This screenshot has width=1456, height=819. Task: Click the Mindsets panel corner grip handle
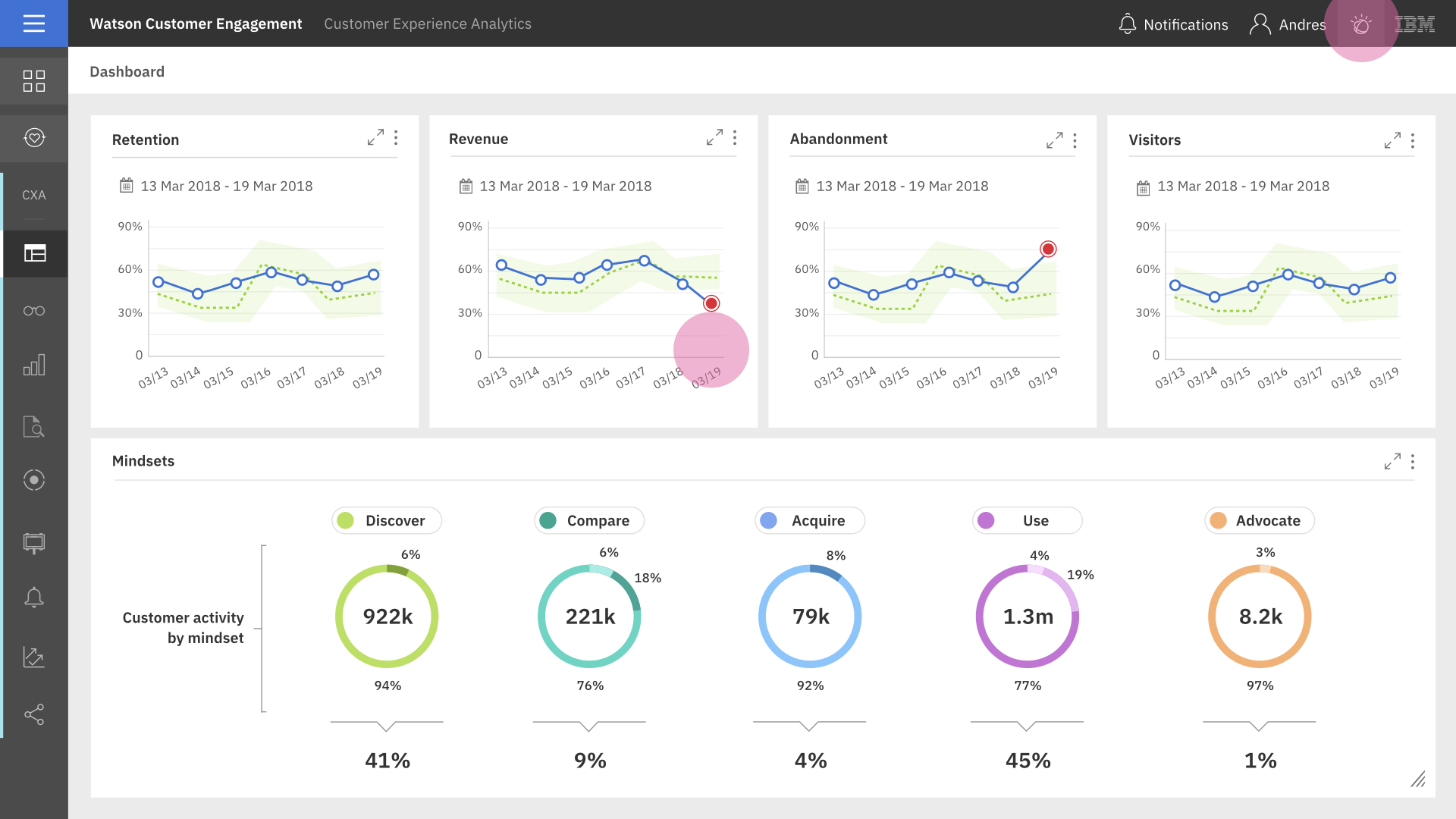[1418, 779]
